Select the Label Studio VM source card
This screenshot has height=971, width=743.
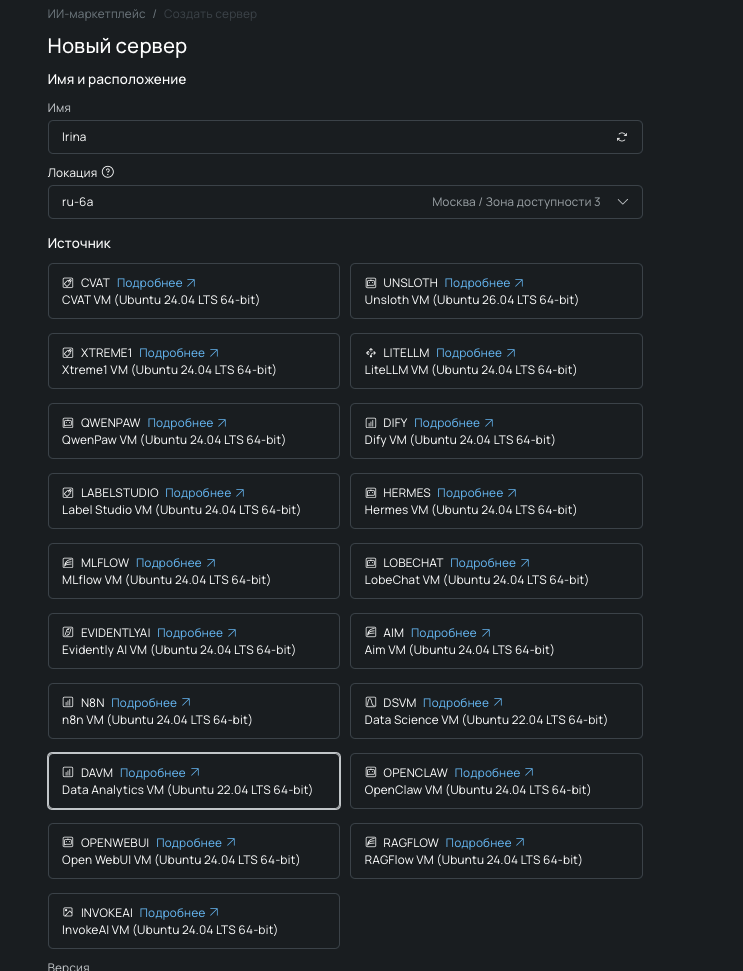click(194, 501)
